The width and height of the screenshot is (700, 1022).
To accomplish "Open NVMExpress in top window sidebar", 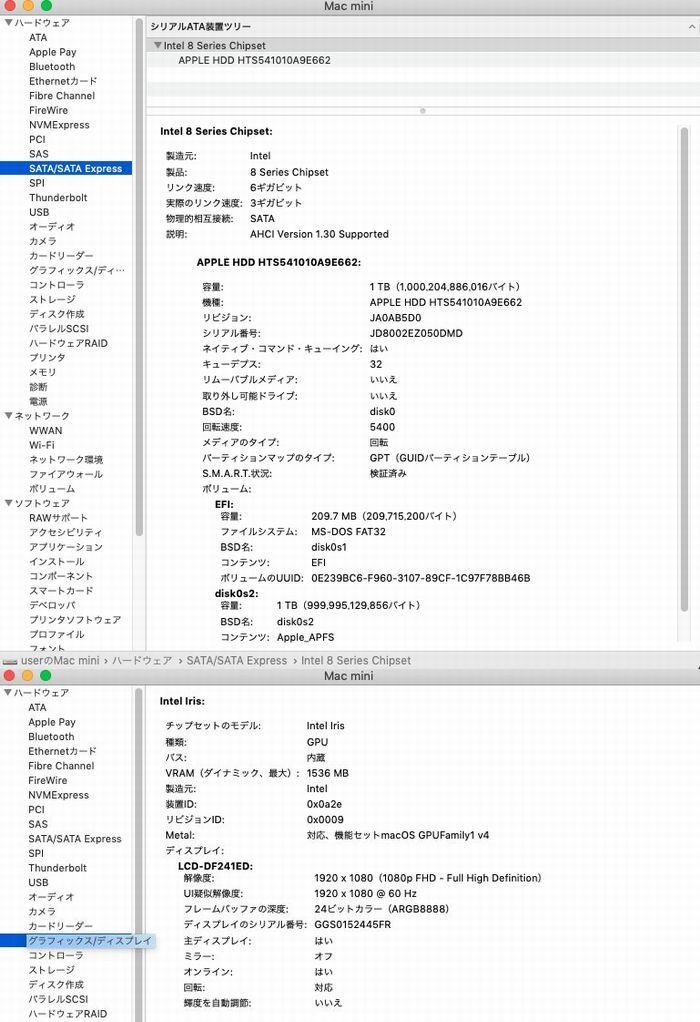I will coord(59,125).
